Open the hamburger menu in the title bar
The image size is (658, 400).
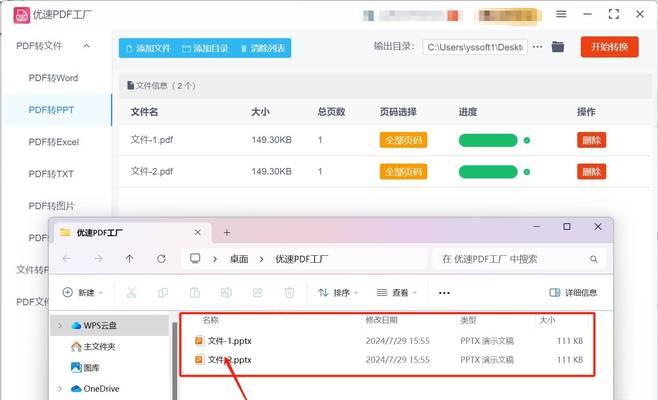point(561,14)
